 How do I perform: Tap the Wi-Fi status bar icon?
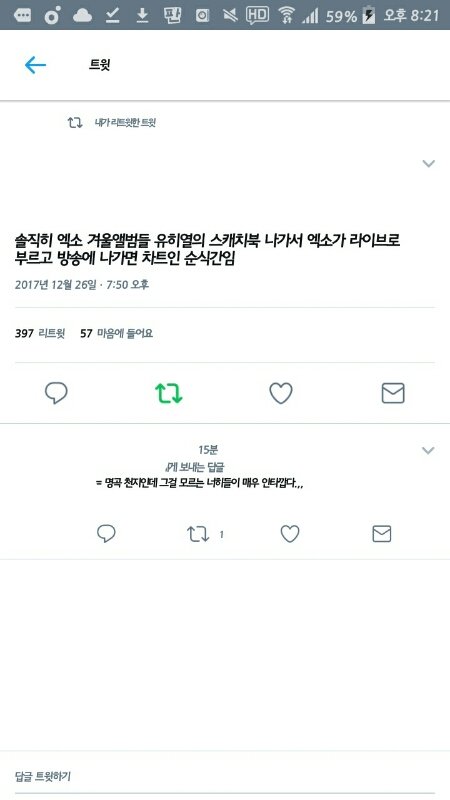pos(287,15)
